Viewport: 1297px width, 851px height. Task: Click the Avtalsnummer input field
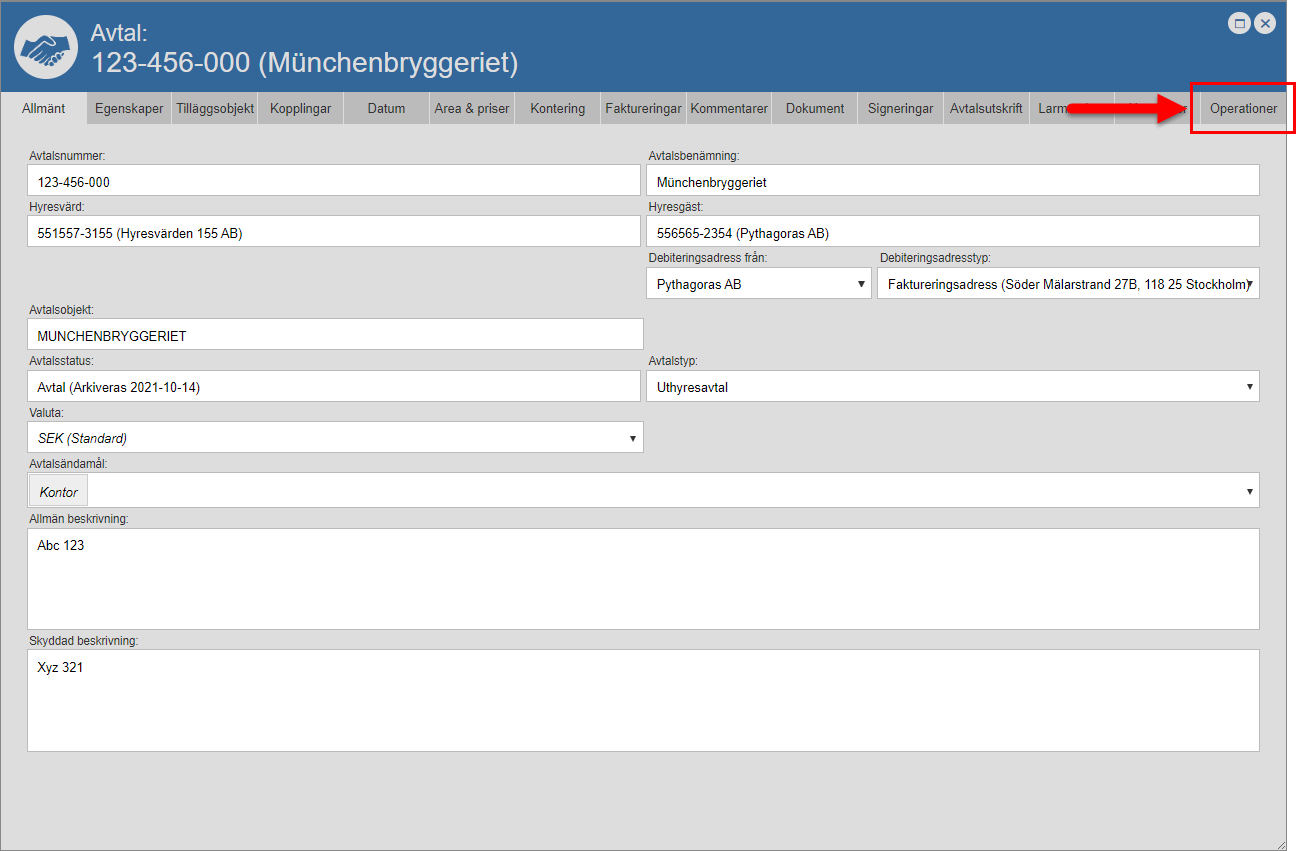pos(334,181)
